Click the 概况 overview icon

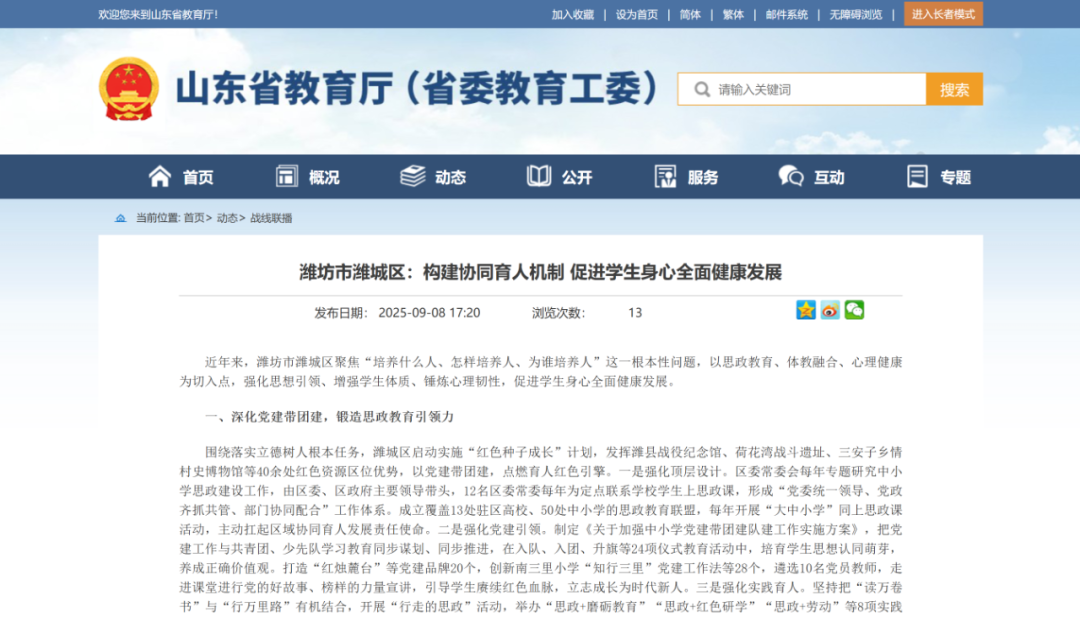(x=287, y=176)
